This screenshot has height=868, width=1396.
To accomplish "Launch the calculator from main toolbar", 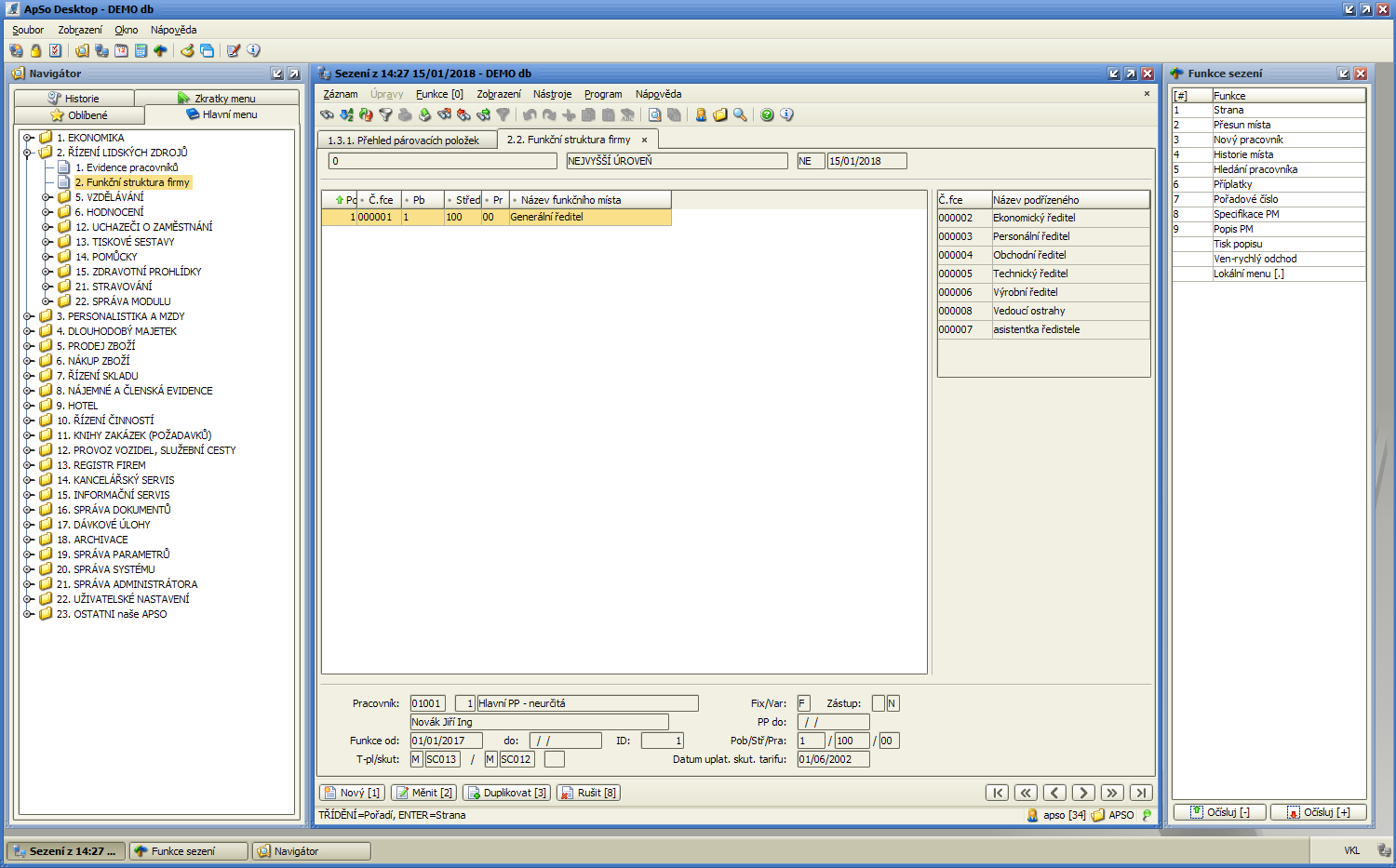I will pyautogui.click(x=141, y=50).
